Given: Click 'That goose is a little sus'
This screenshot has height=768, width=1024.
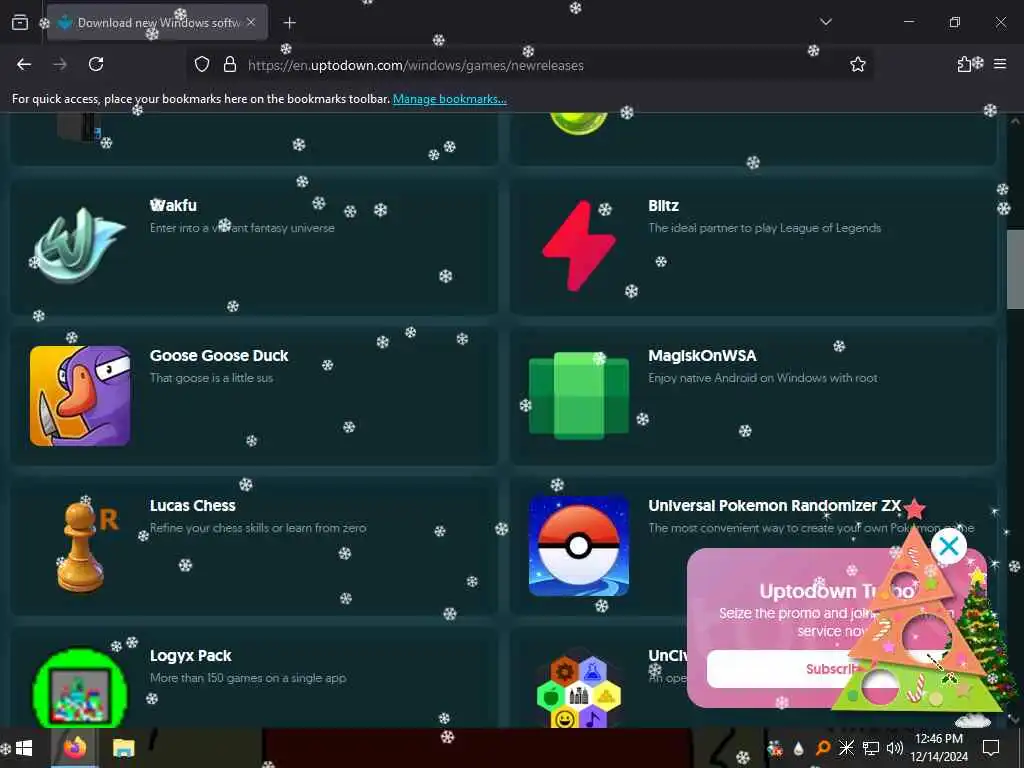Looking at the screenshot, I should (x=212, y=378).
